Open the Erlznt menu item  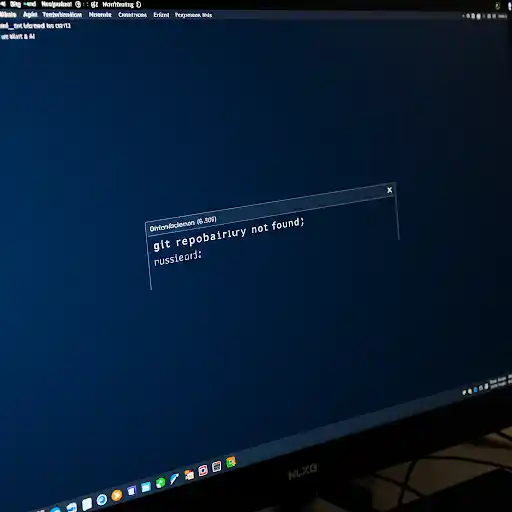[161, 15]
